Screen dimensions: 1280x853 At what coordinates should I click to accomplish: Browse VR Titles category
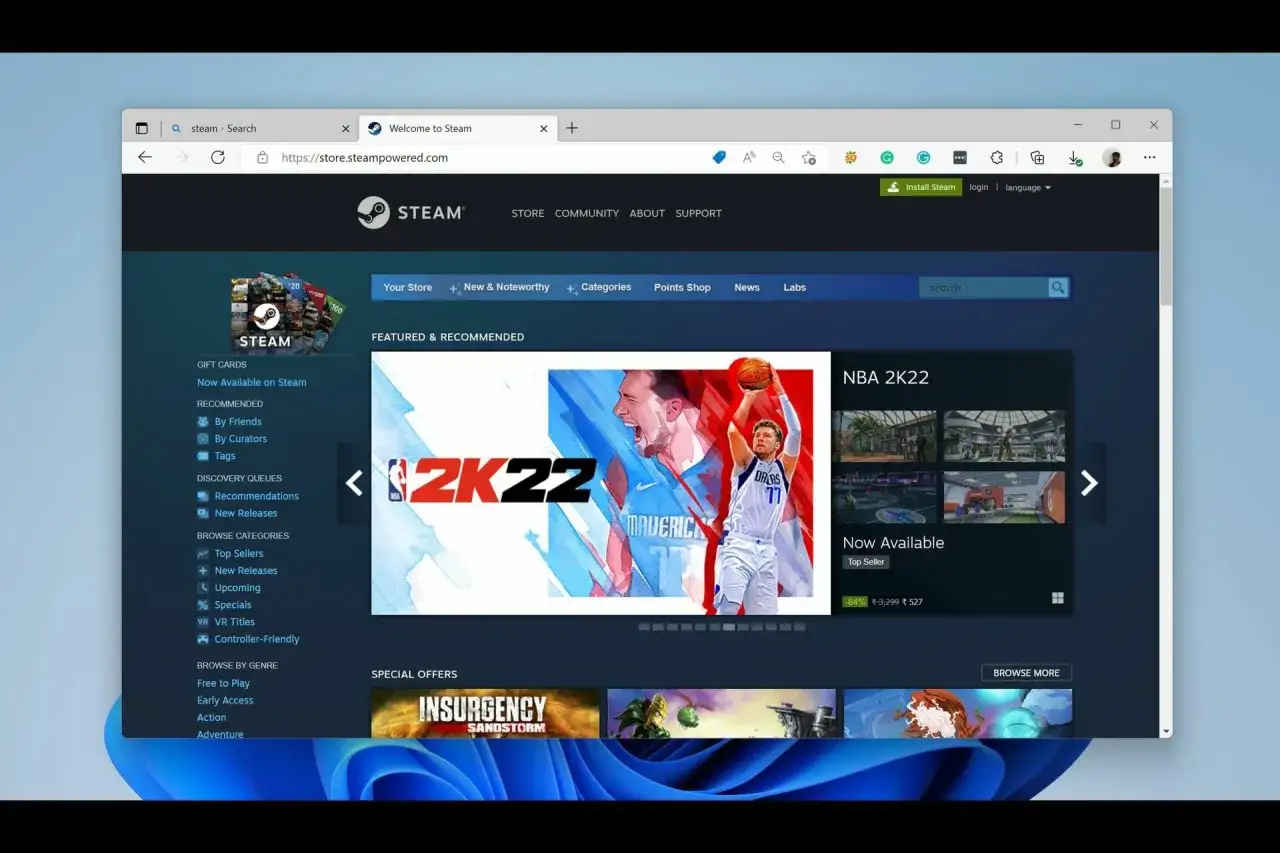(234, 621)
